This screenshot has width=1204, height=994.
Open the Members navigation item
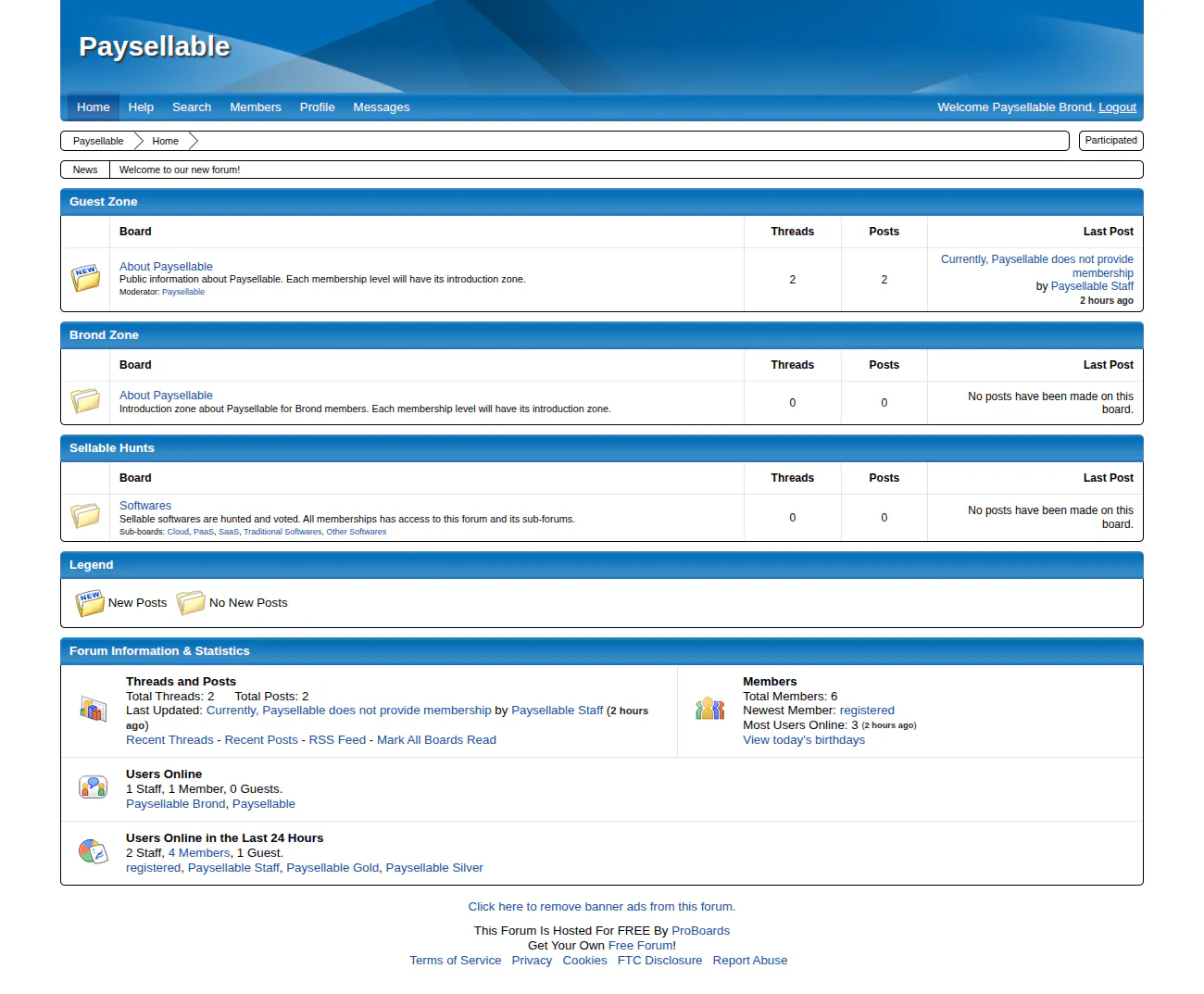tap(256, 107)
